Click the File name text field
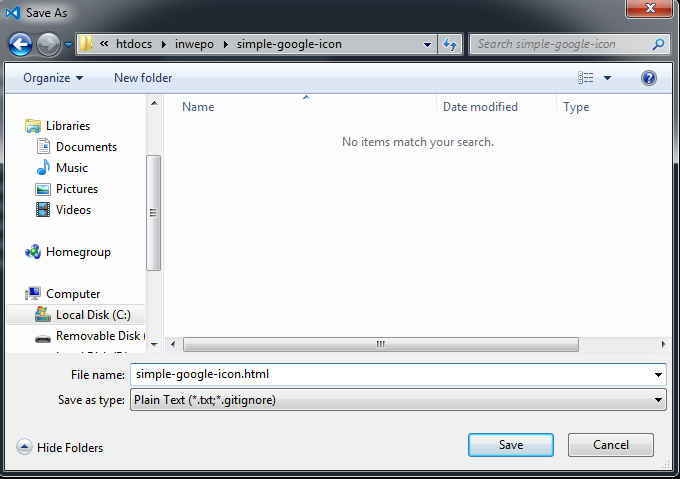 pyautogui.click(x=392, y=375)
